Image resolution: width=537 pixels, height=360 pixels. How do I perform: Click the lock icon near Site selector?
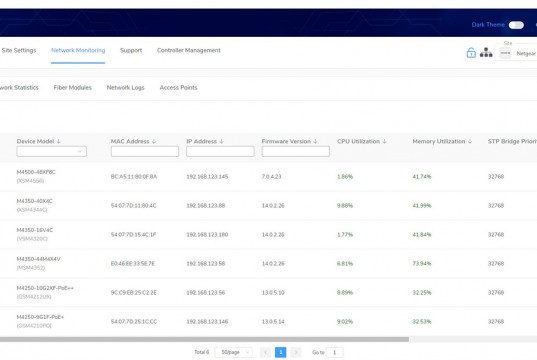coord(471,53)
